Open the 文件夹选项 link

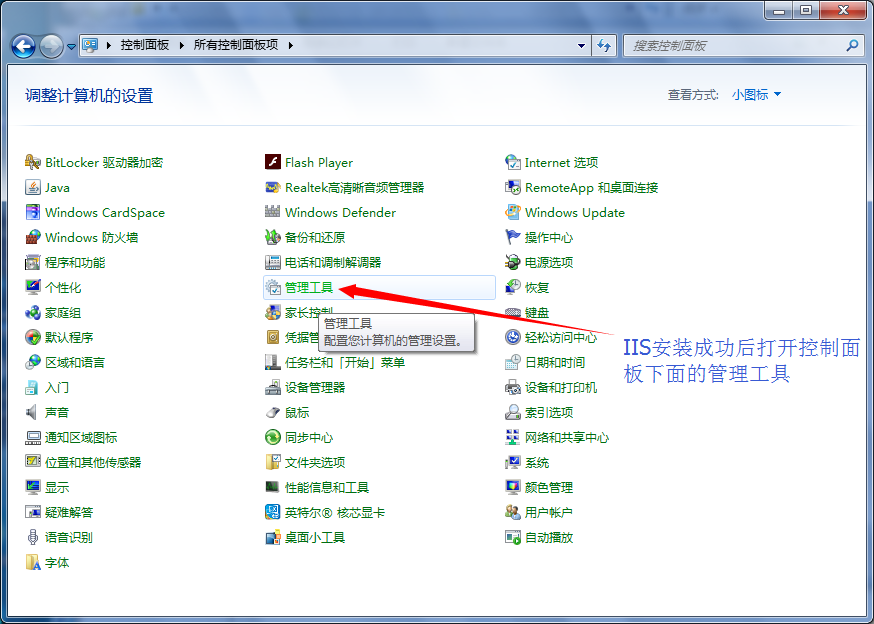[315, 463]
